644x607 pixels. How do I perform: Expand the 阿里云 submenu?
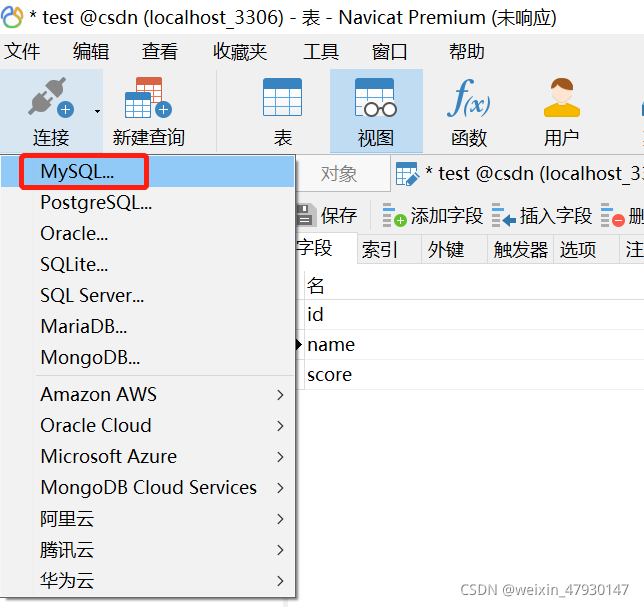click(x=148, y=519)
